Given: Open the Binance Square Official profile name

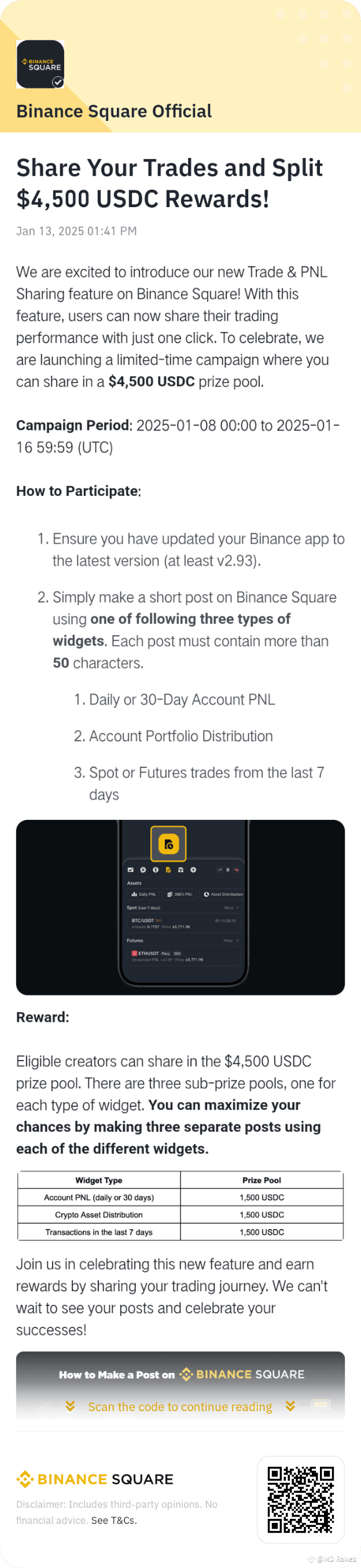Looking at the screenshot, I should tap(114, 112).
